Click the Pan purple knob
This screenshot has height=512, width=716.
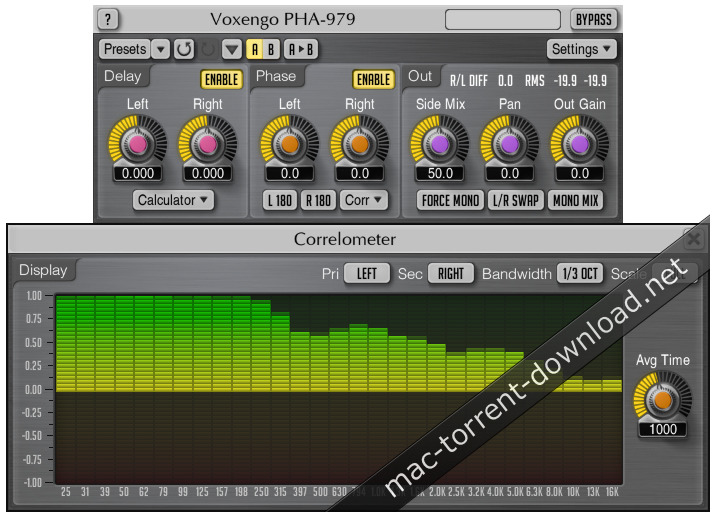[510, 144]
